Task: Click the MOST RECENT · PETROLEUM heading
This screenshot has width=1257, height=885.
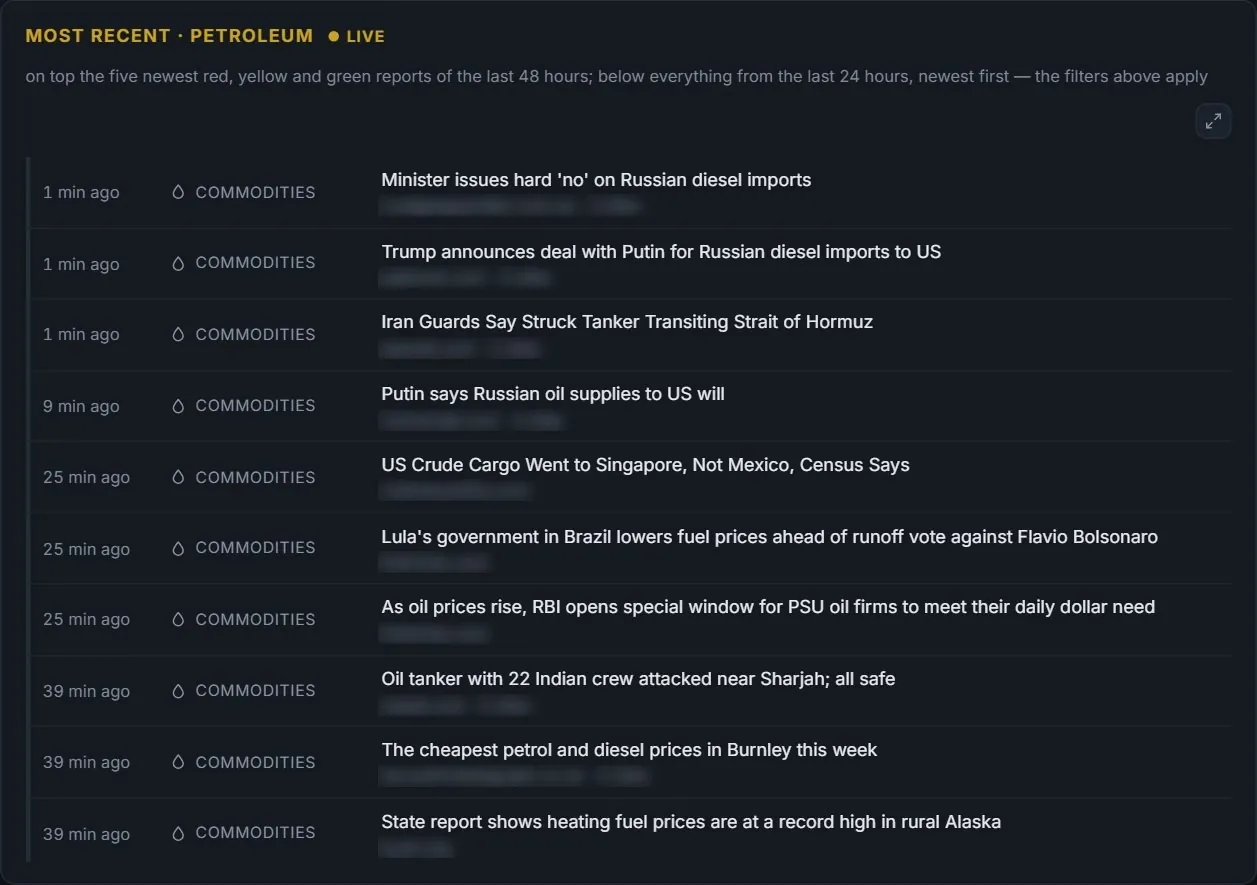Action: pyautogui.click(x=169, y=36)
